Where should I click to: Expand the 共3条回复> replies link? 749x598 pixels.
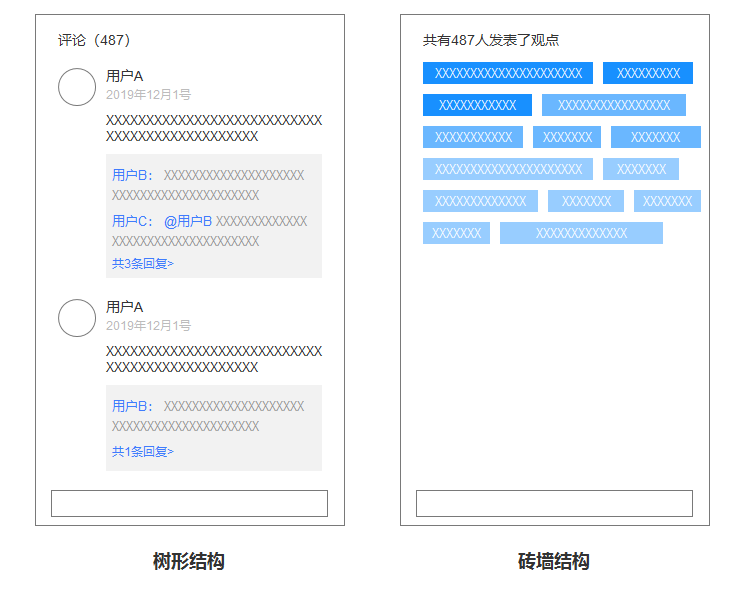click(x=143, y=264)
